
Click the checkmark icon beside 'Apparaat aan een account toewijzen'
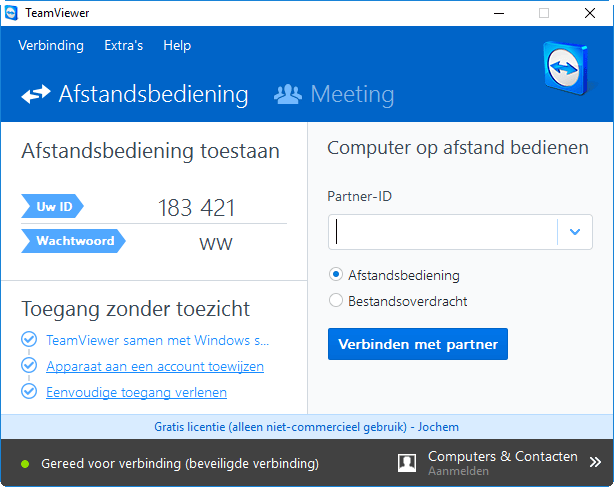[x=29, y=366]
